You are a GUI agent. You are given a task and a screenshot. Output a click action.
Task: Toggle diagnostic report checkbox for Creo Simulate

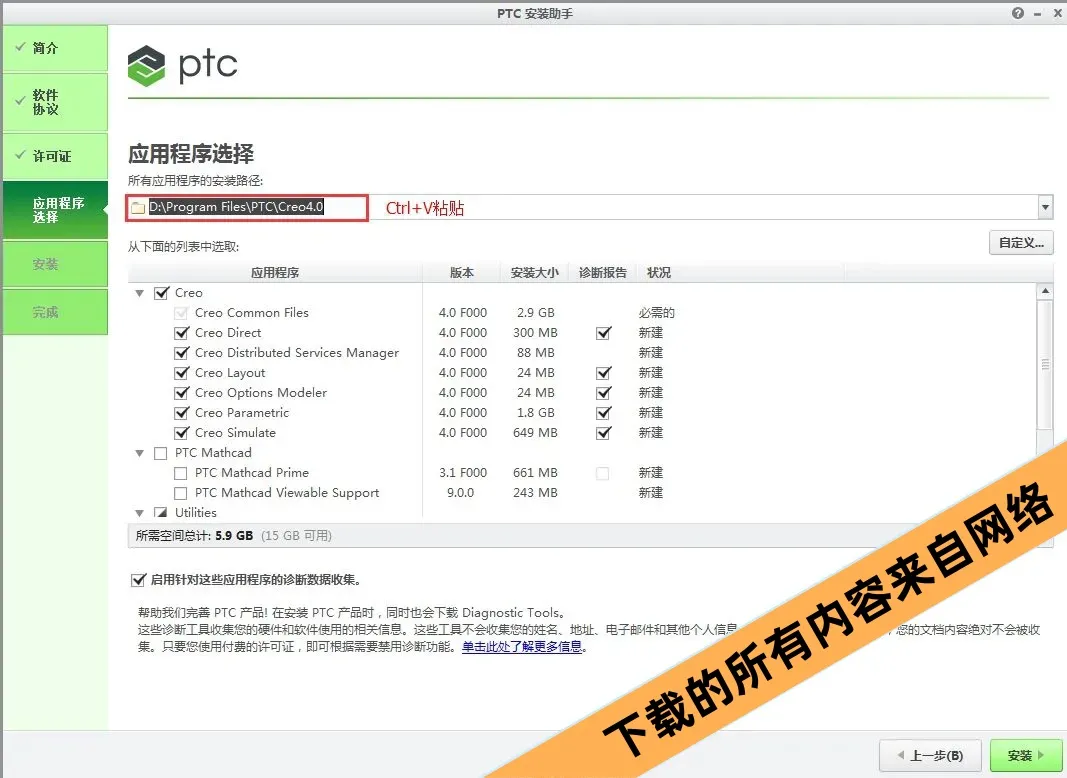coord(603,433)
